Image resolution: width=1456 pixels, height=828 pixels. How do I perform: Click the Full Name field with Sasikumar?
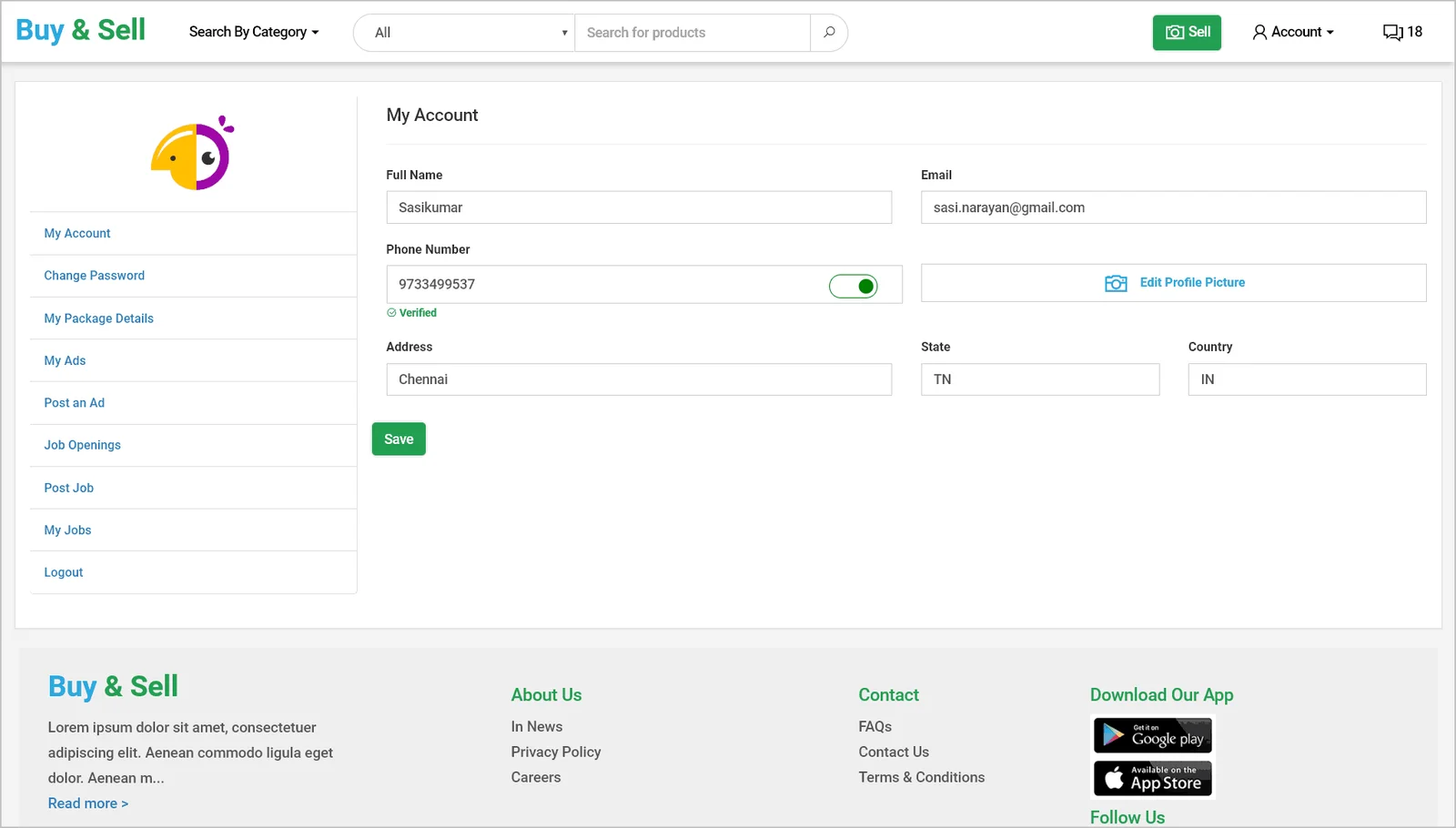pyautogui.click(x=639, y=207)
